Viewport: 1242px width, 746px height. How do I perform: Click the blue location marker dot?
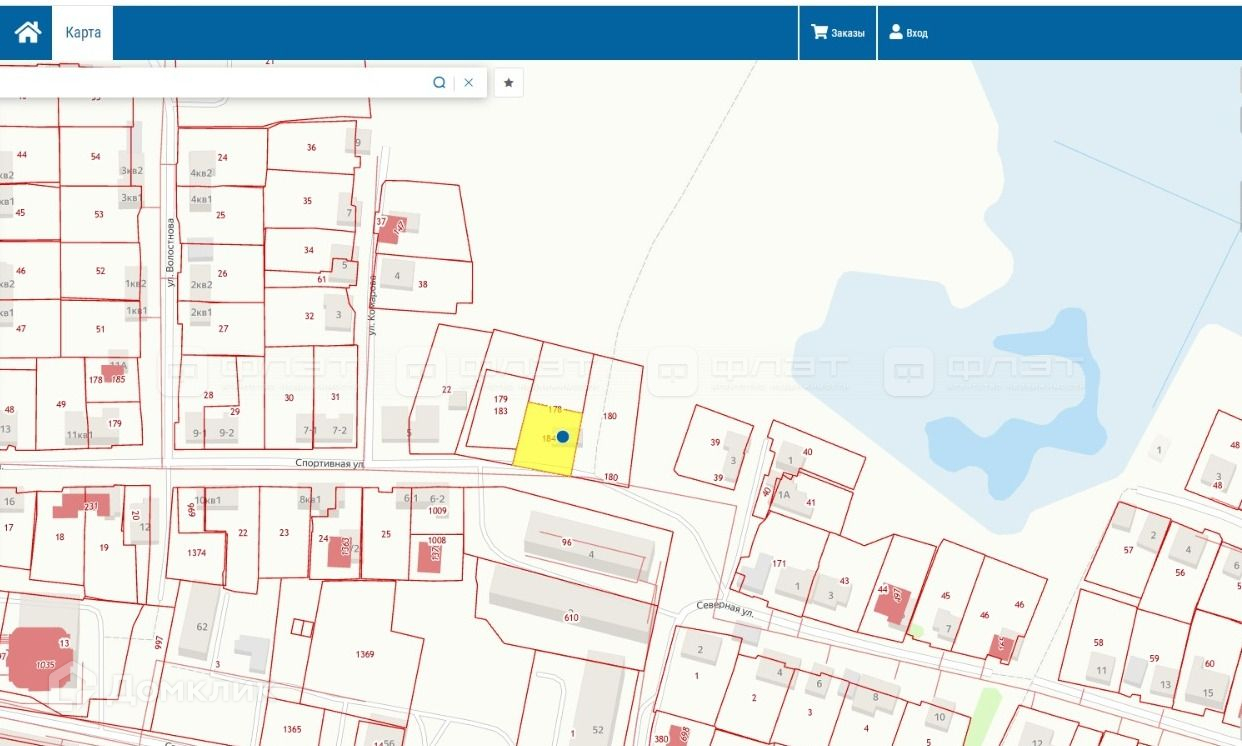click(x=563, y=436)
